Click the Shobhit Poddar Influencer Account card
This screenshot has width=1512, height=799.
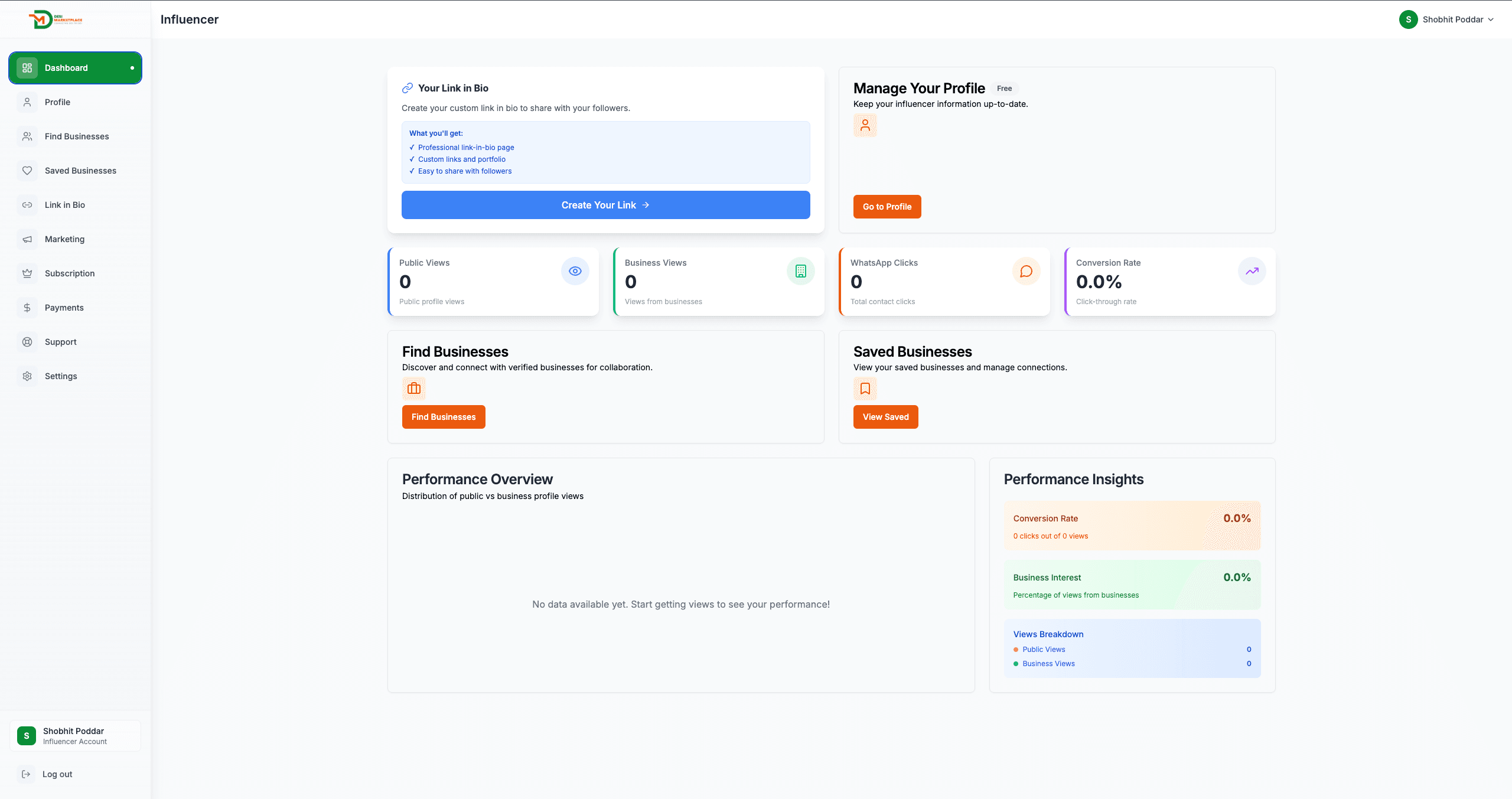76,736
